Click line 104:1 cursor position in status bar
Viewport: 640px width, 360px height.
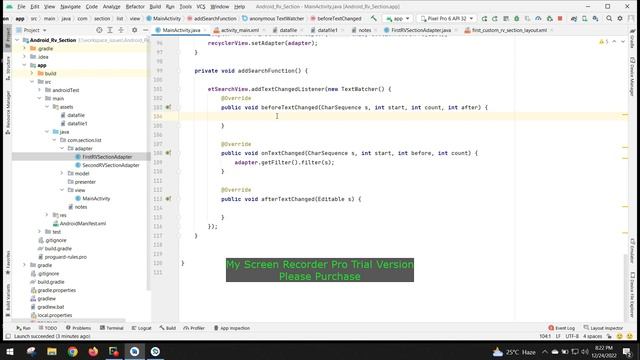pyautogui.click(x=545, y=336)
